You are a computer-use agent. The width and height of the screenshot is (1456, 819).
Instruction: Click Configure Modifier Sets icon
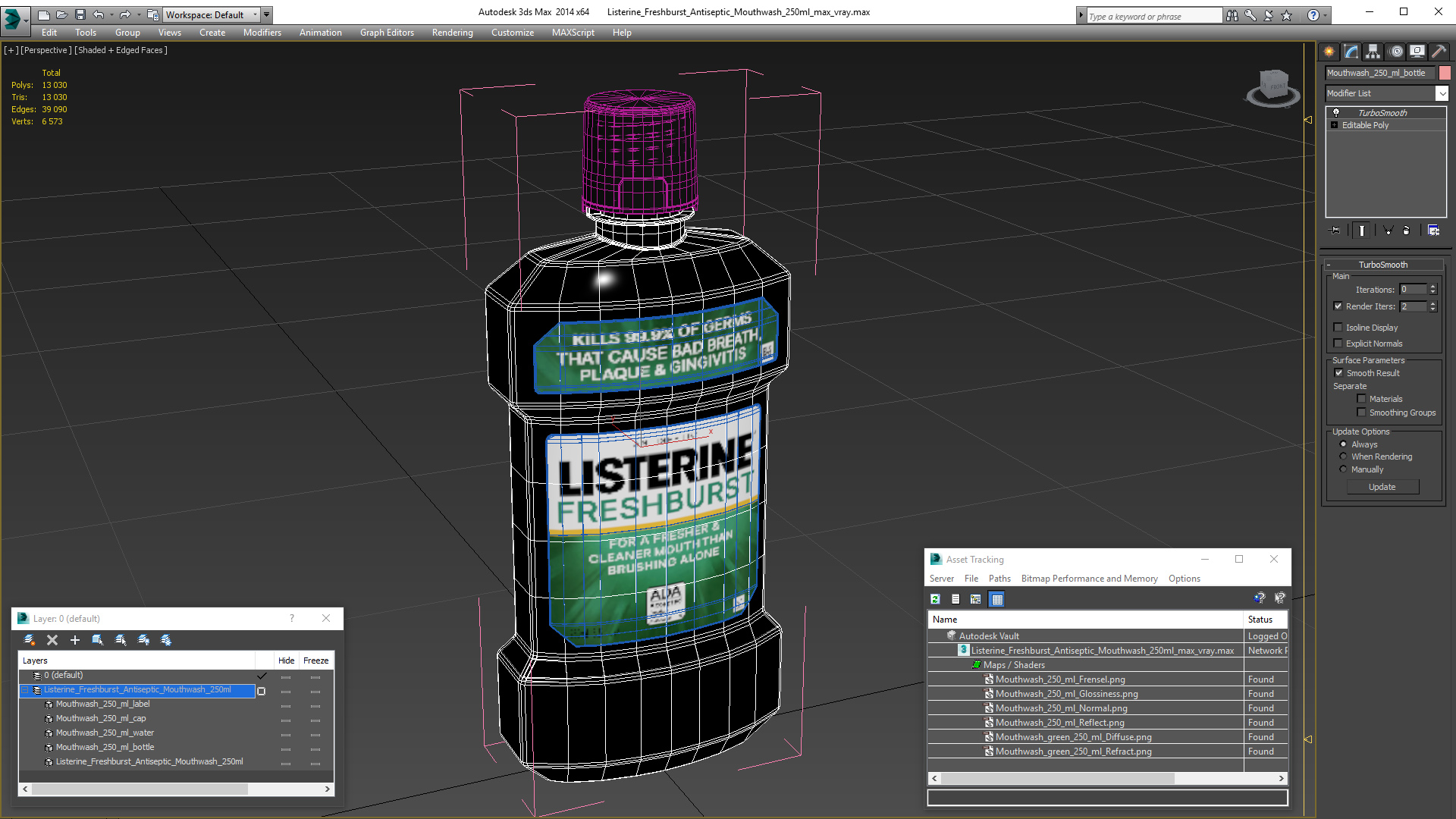[x=1433, y=230]
